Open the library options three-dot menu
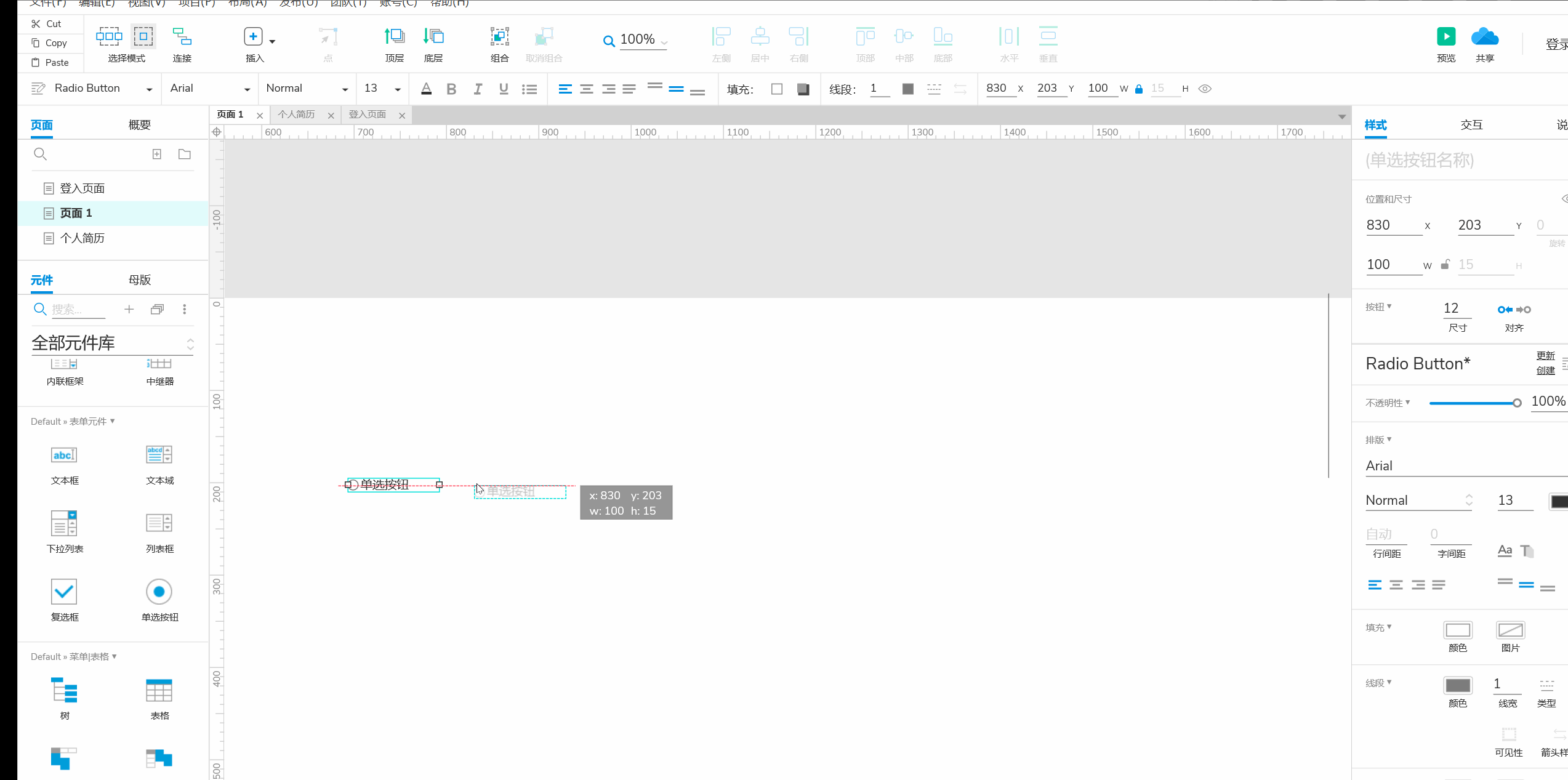The width and height of the screenshot is (1568, 780). pos(185,309)
